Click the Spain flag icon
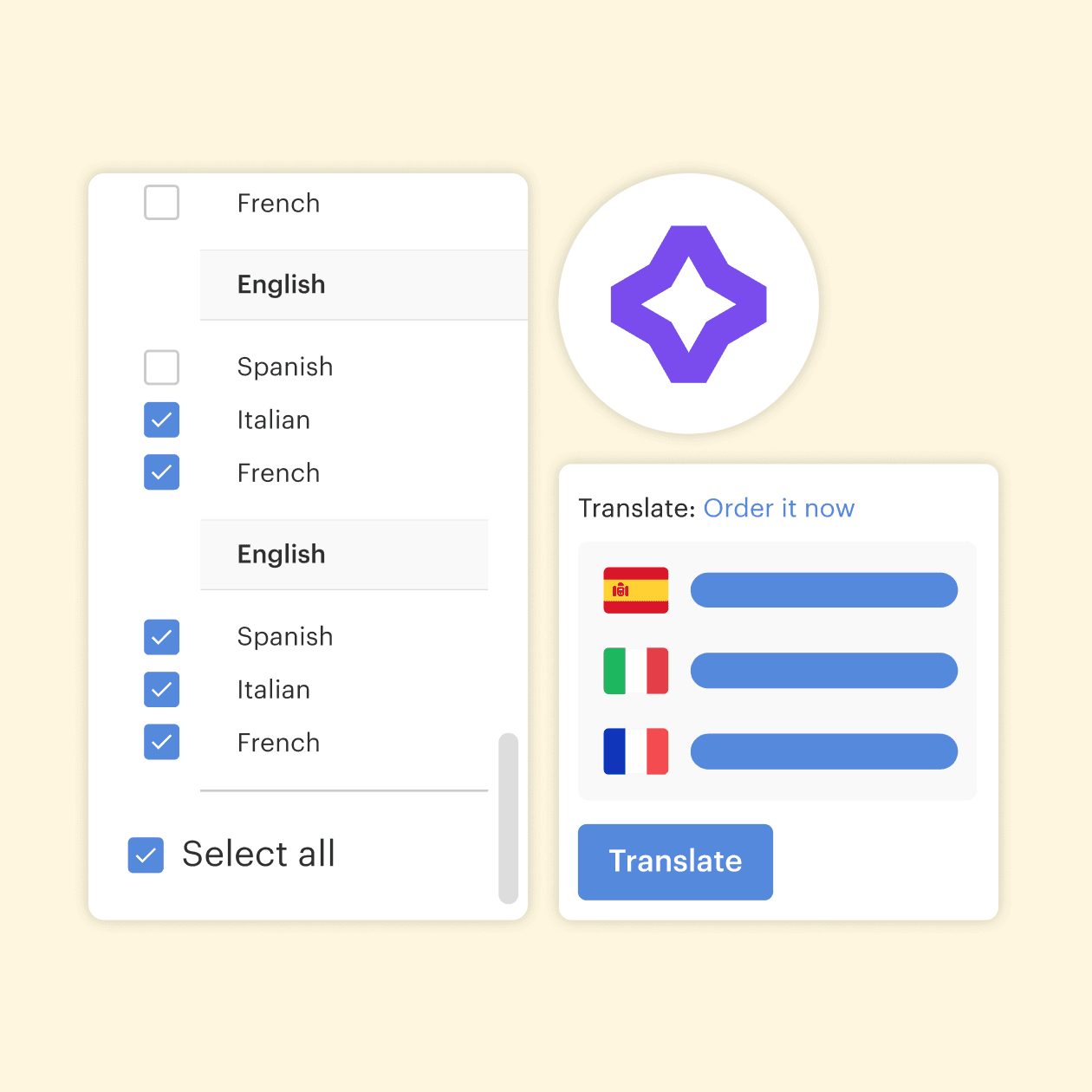 coord(635,590)
